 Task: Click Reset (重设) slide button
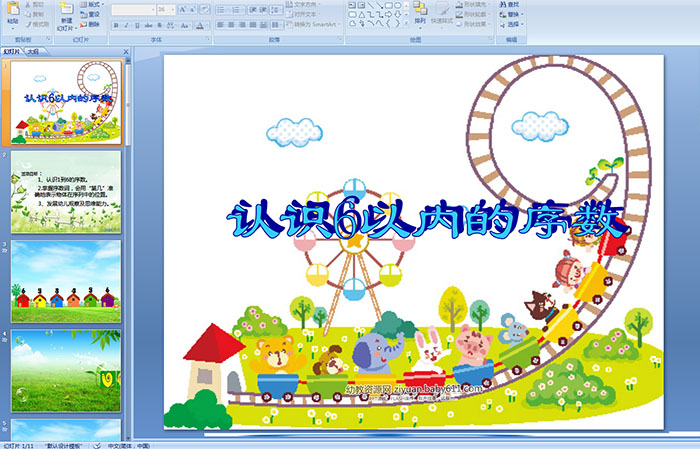tap(90, 14)
